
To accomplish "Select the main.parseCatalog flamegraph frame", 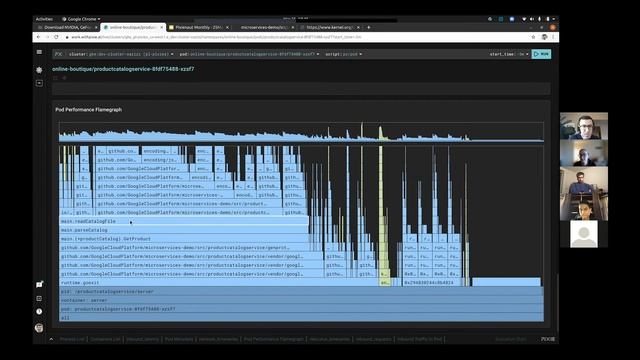I will coord(184,230).
